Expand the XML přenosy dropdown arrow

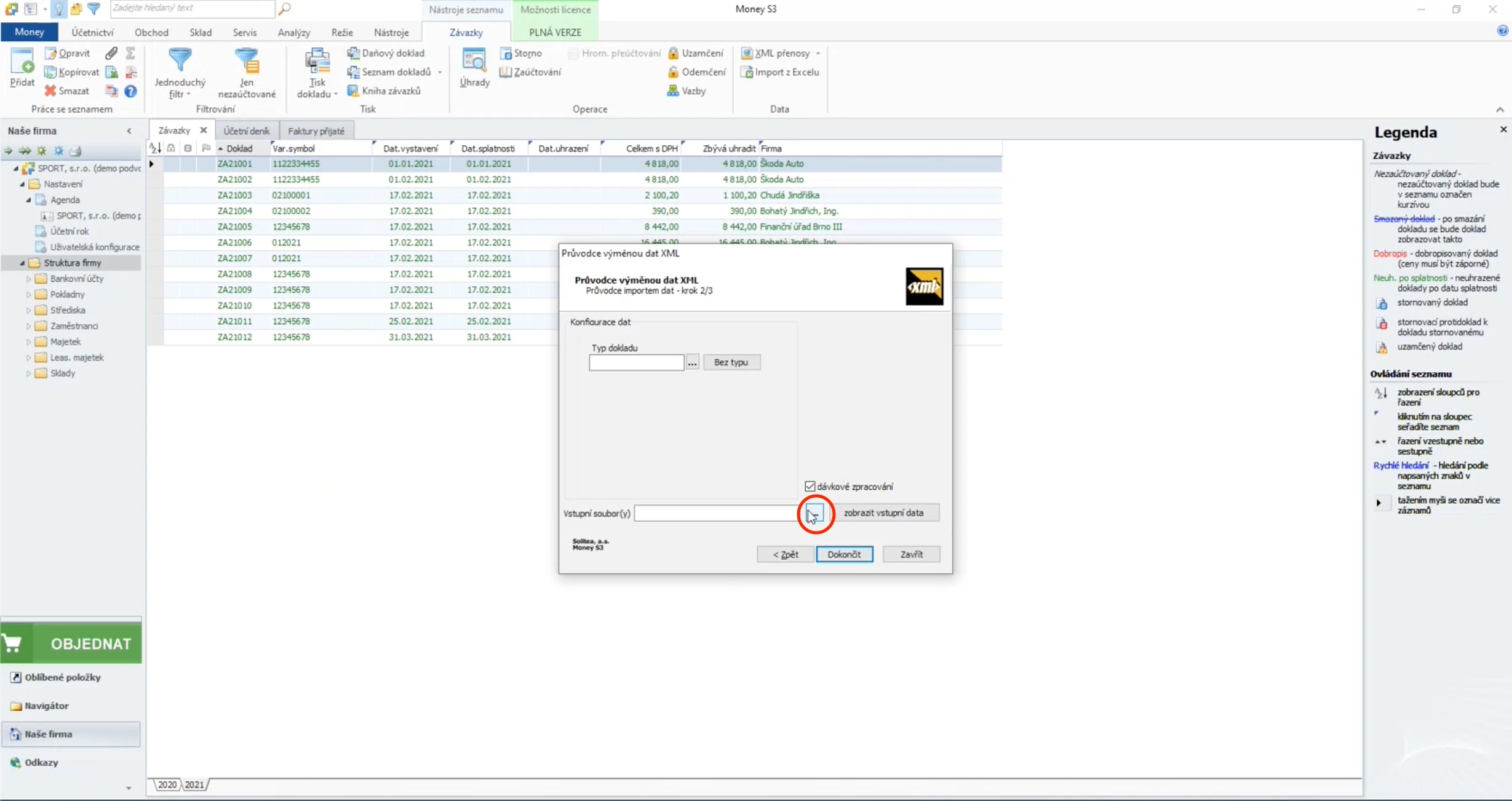click(x=818, y=54)
